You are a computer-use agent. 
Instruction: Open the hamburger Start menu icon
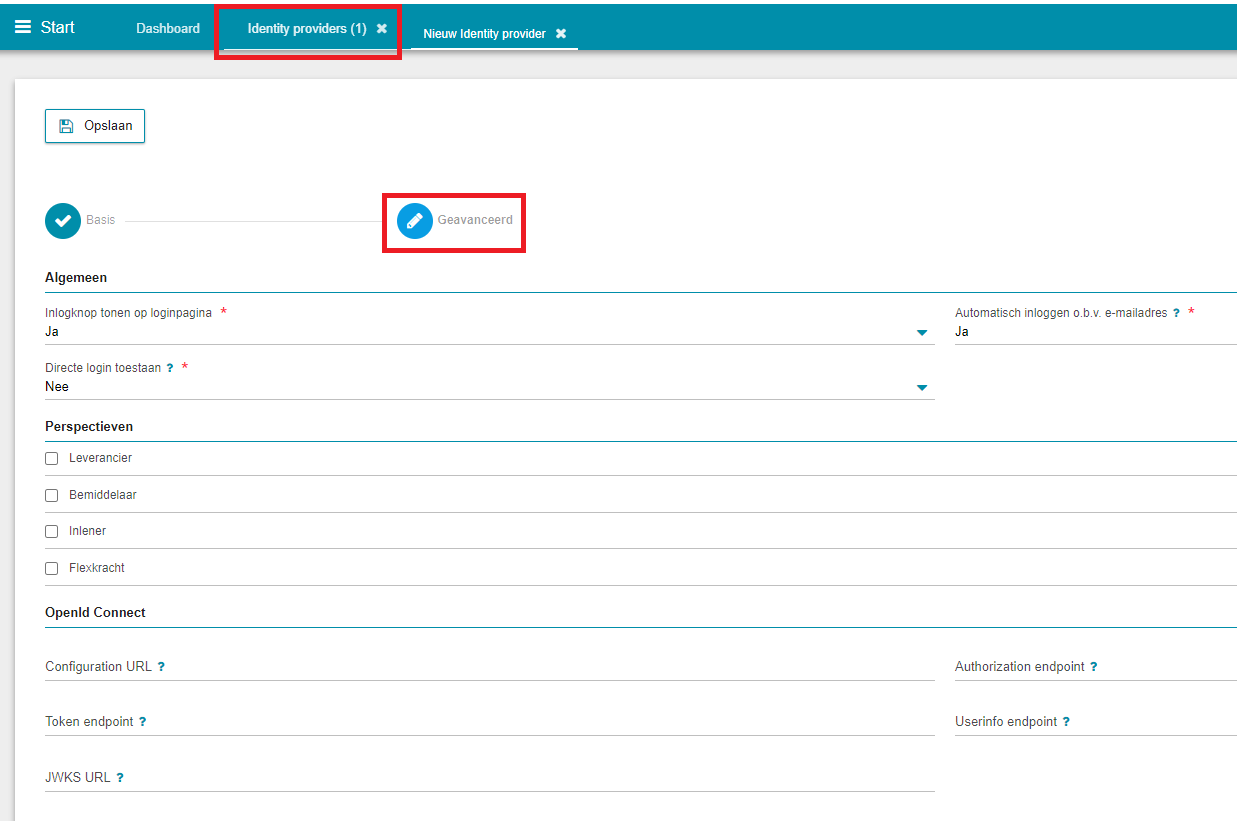click(23, 27)
